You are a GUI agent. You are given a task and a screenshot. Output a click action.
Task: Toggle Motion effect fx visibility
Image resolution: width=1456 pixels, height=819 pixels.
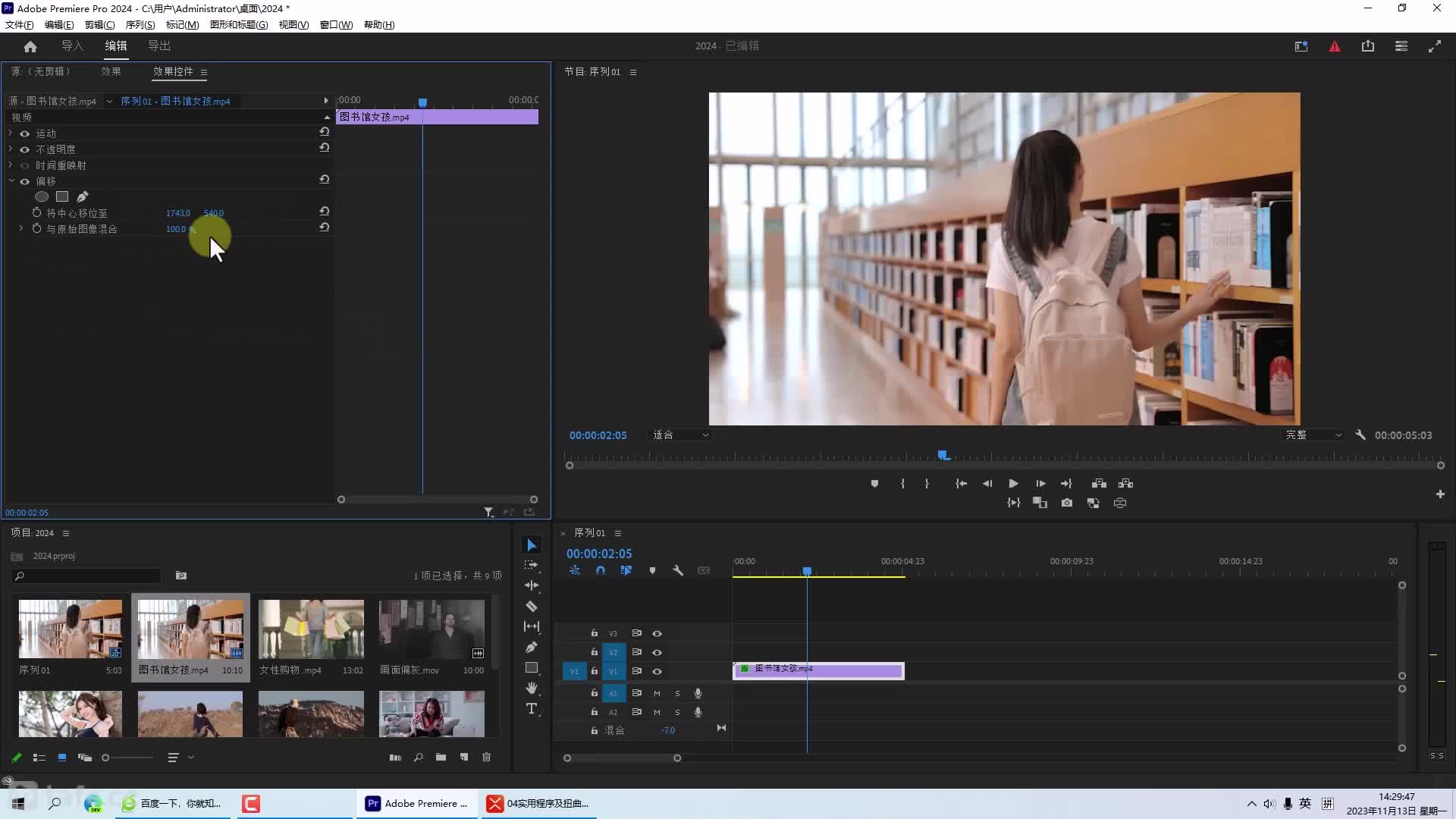24,133
